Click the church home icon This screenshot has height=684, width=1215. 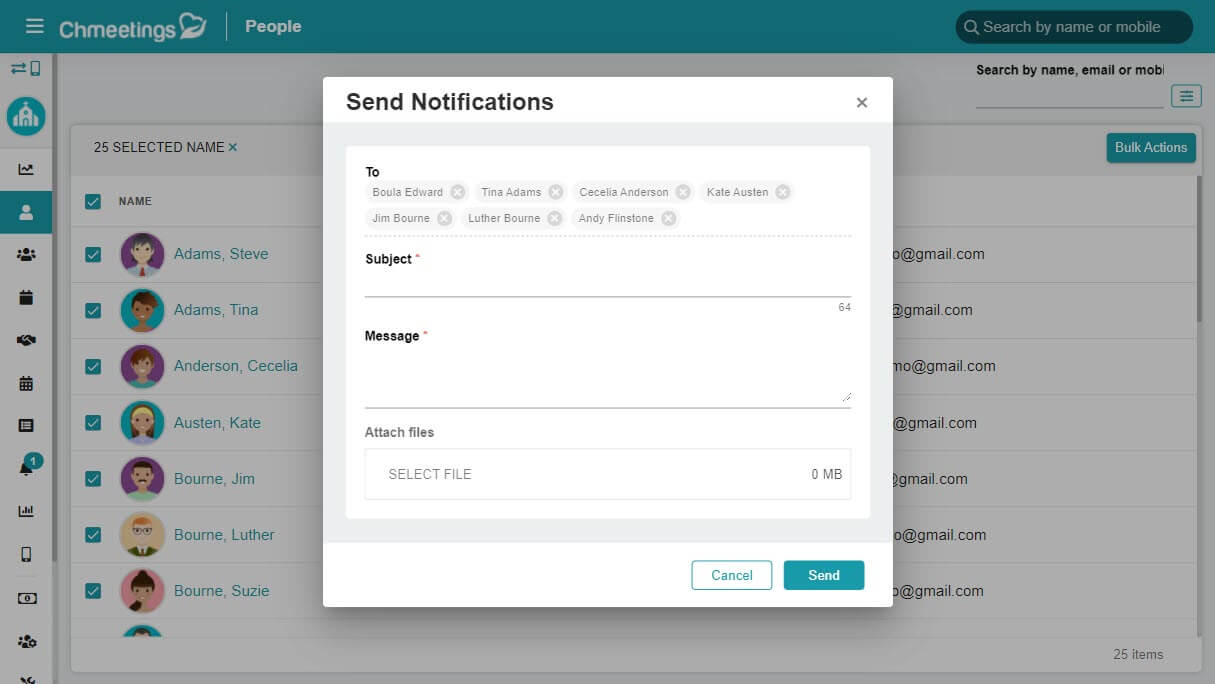pos(26,116)
